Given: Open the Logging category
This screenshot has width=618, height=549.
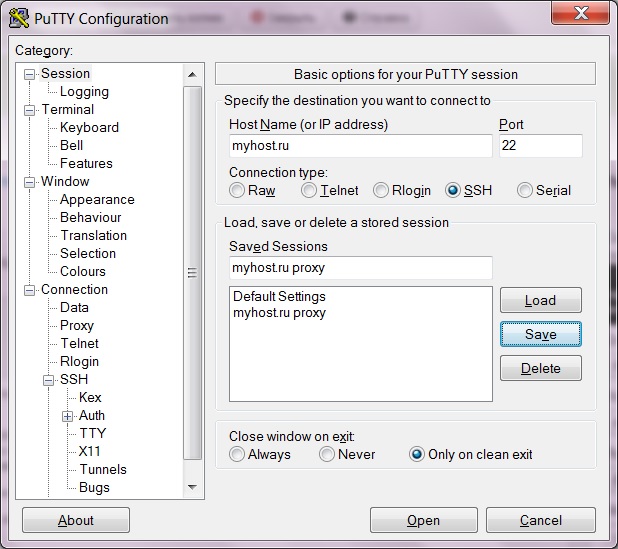Looking at the screenshot, I should pos(84,91).
